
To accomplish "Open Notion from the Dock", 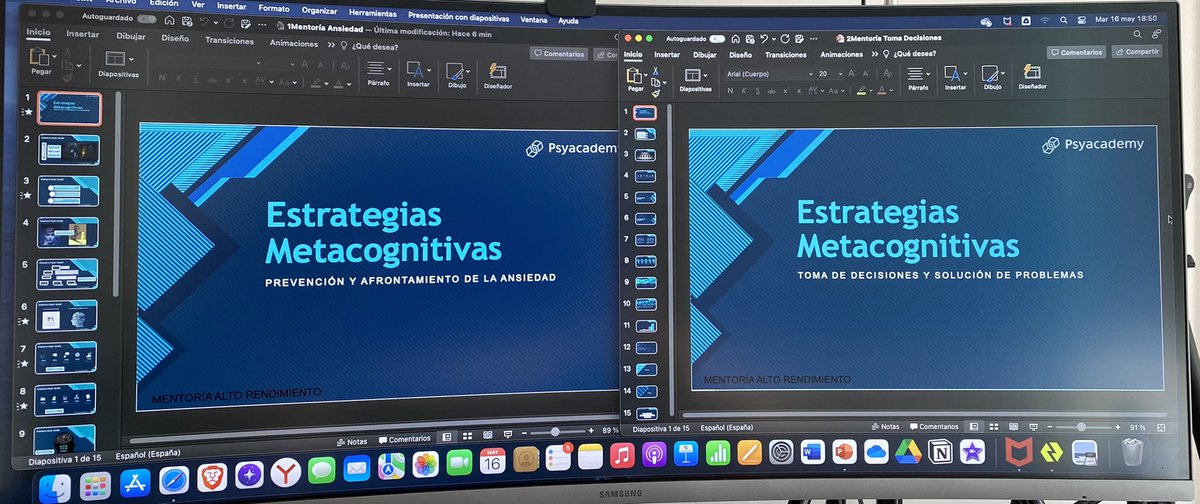I will click(x=939, y=452).
